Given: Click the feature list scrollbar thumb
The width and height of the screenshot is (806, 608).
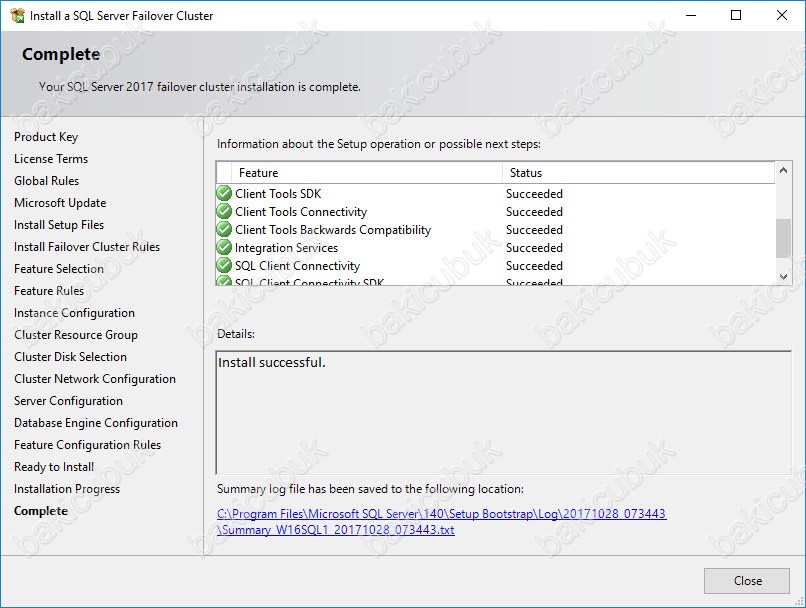Looking at the screenshot, I should pos(783,238).
